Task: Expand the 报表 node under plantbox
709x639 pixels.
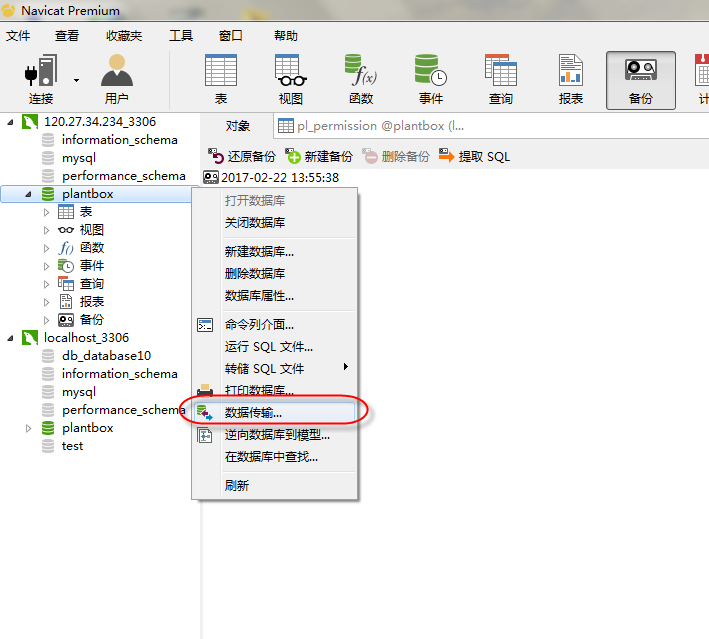Action: pyautogui.click(x=47, y=302)
